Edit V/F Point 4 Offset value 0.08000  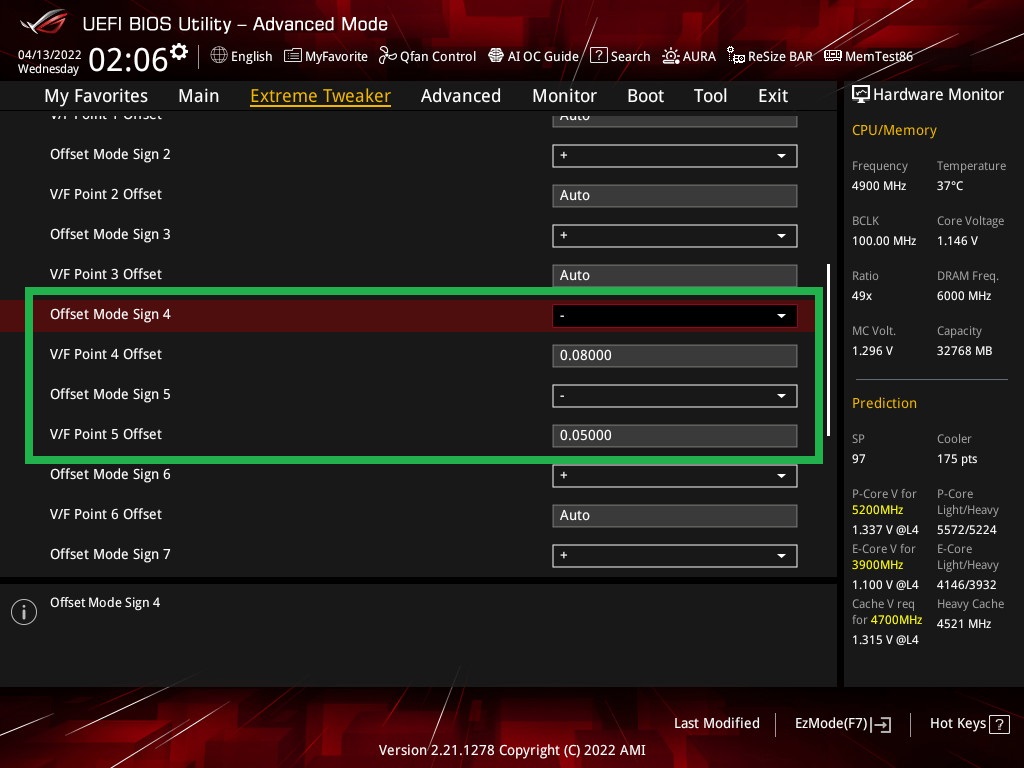pyautogui.click(x=675, y=355)
